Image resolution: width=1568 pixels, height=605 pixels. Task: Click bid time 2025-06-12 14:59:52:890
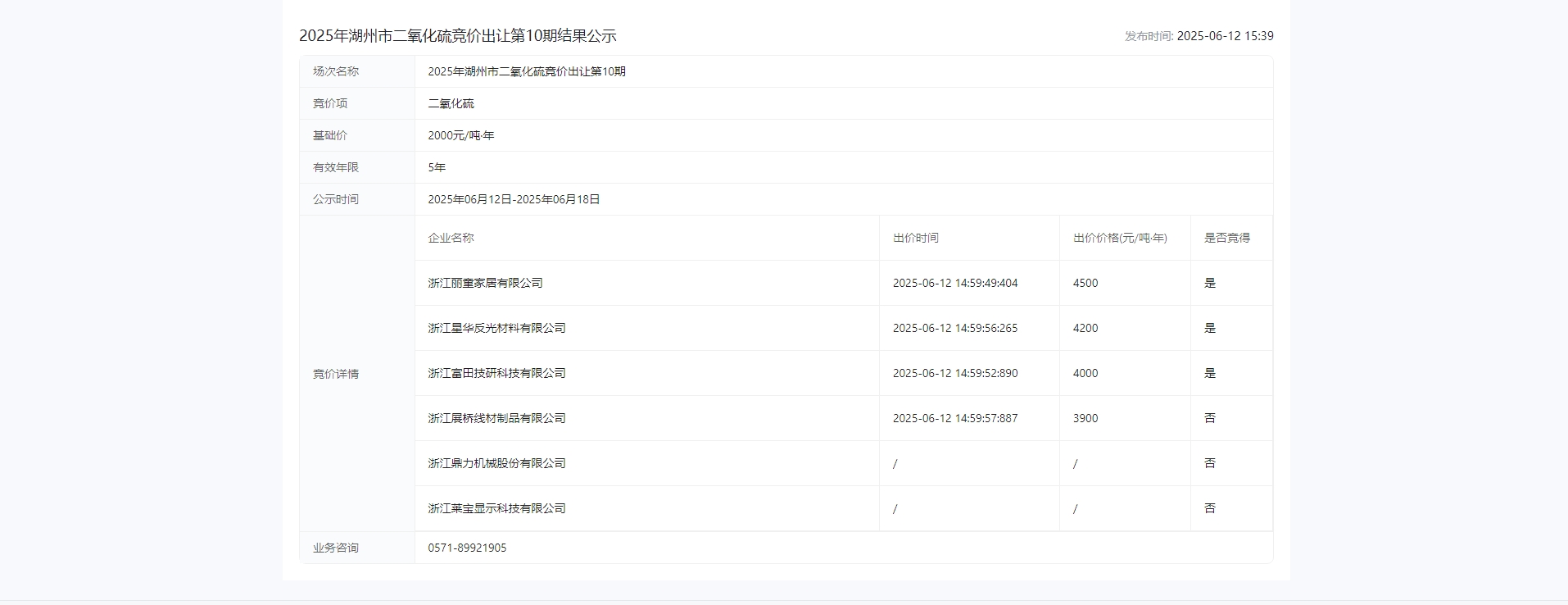955,373
